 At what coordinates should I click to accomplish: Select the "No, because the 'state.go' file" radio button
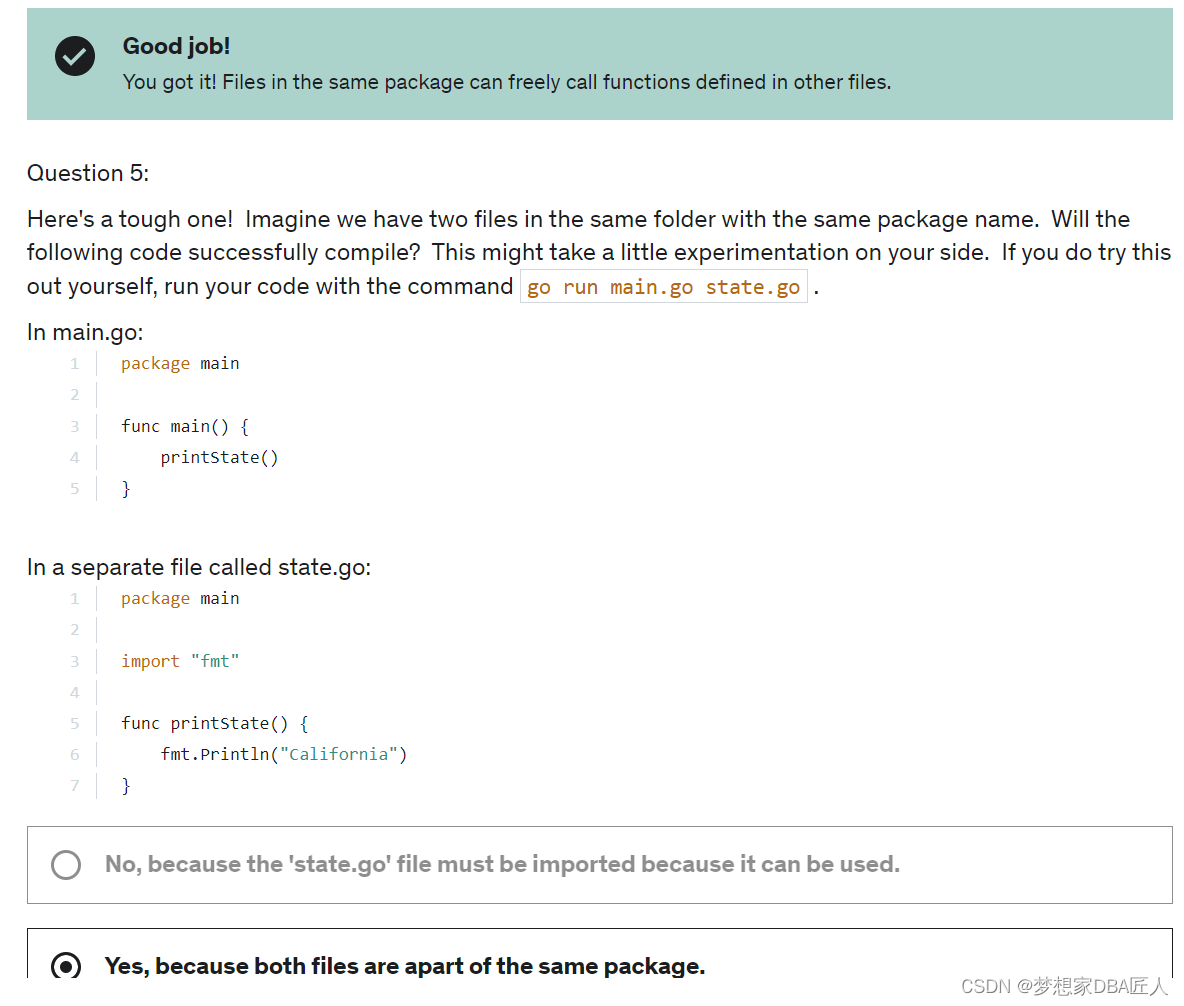click(66, 865)
